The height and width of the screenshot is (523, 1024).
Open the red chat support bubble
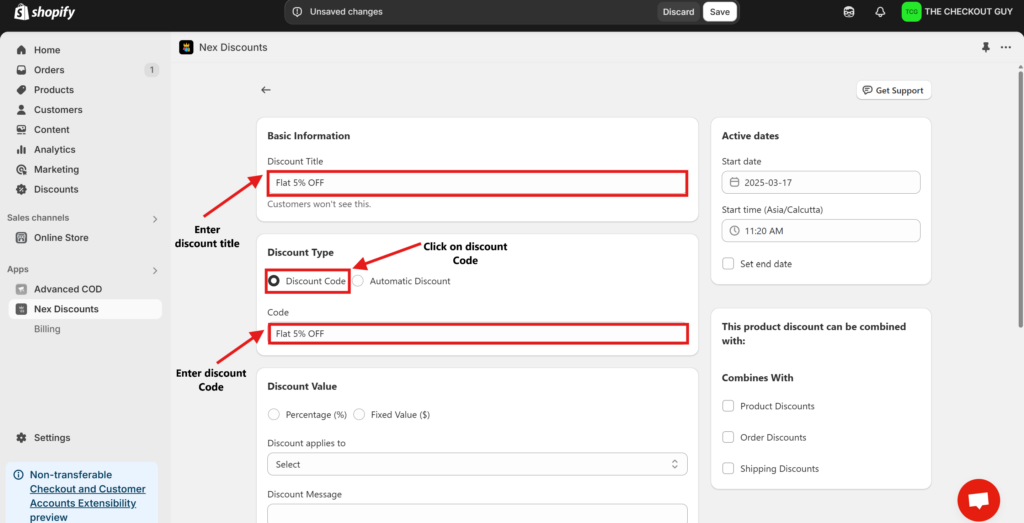pos(978,500)
